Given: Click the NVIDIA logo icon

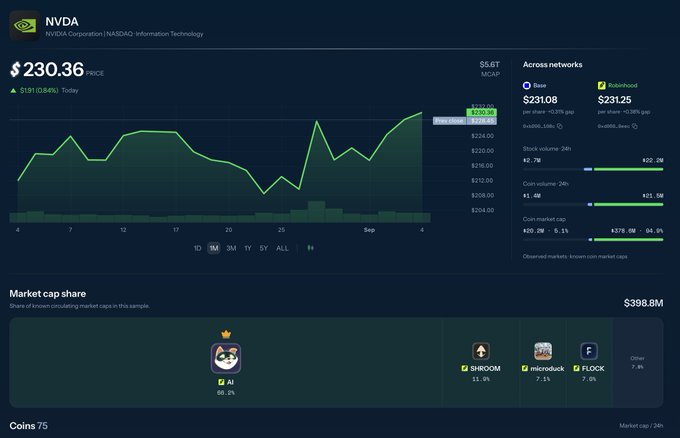Looking at the screenshot, I should click(x=24, y=26).
